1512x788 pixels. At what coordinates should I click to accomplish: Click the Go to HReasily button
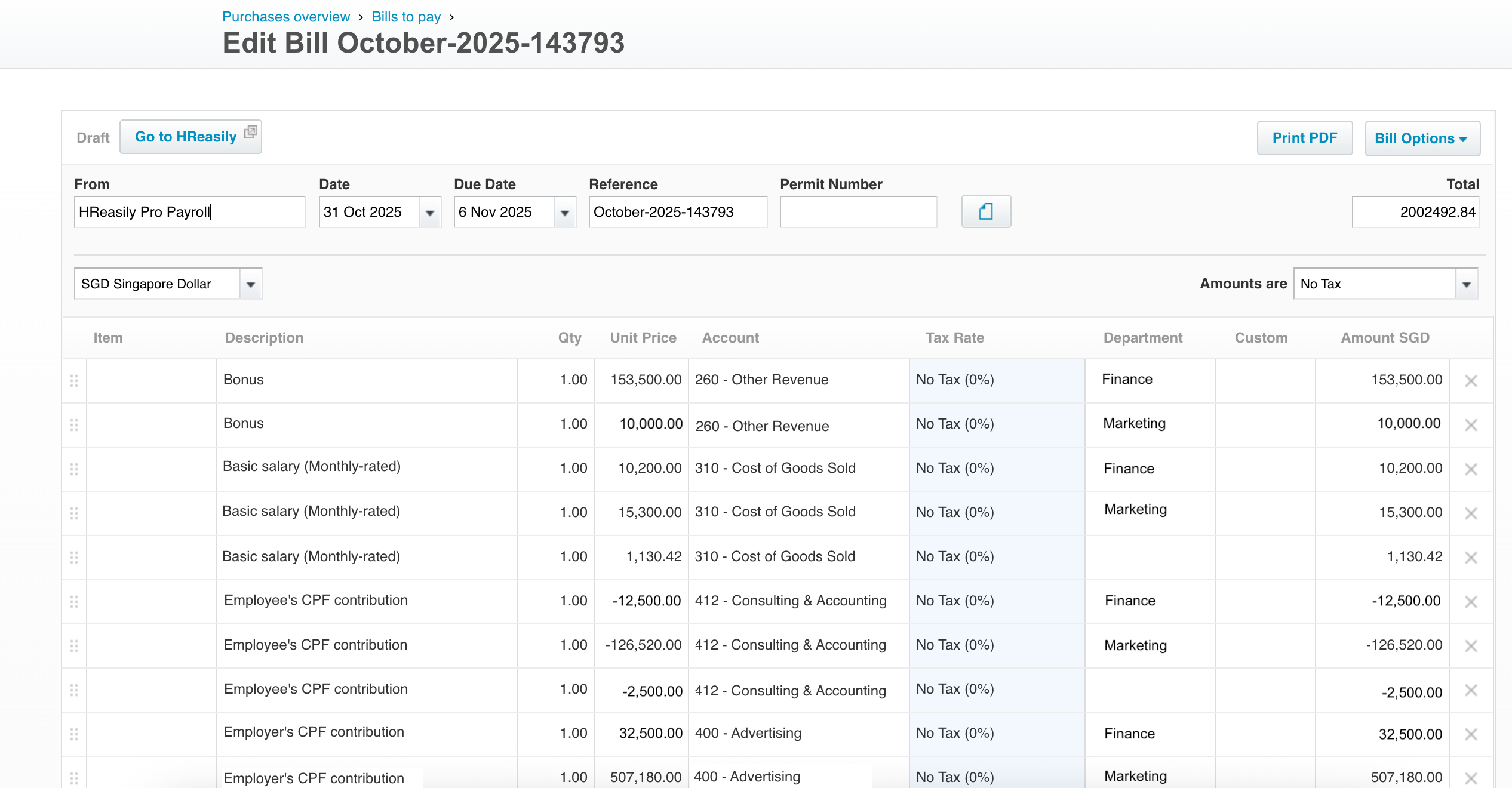(x=190, y=137)
